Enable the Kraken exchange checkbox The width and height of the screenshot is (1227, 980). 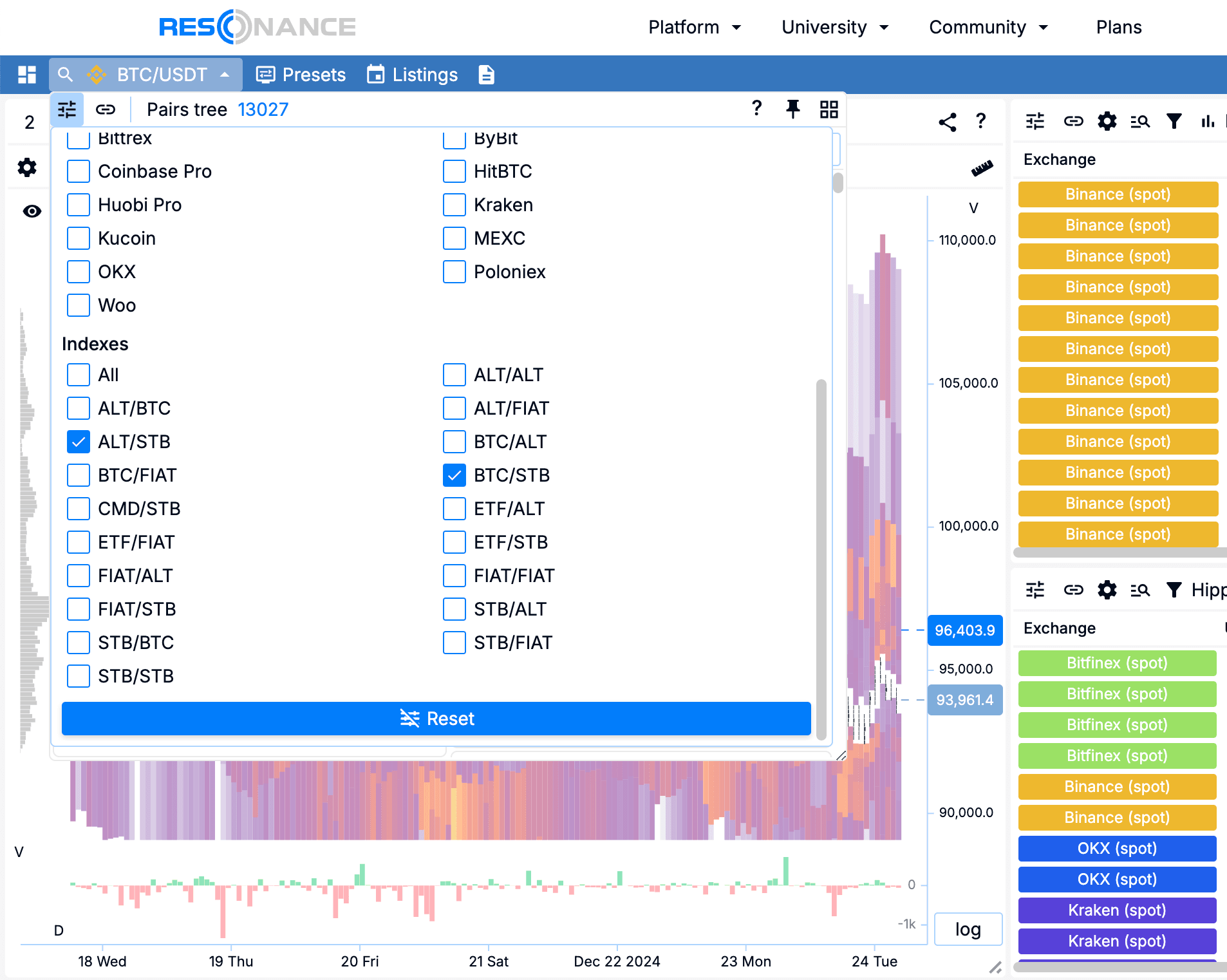454,205
